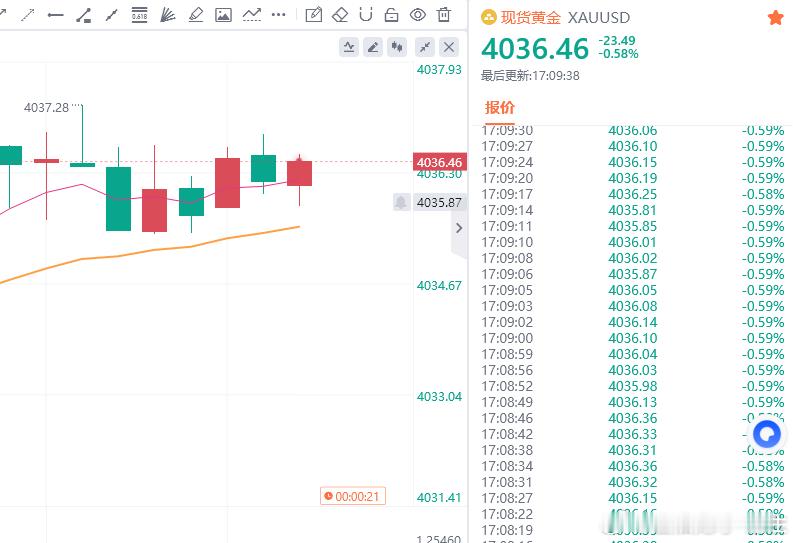Image resolution: width=796 pixels, height=543 pixels.
Task: Click the -0.58% header change percentage
Action: (x=618, y=54)
